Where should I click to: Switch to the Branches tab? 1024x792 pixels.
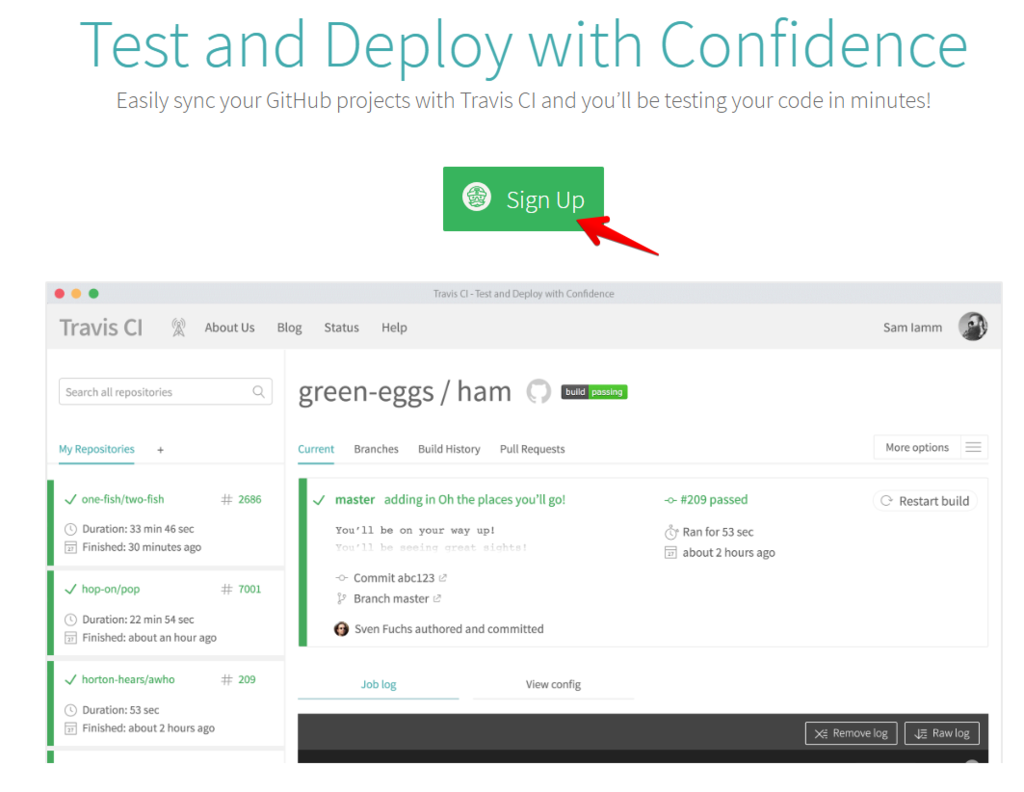pos(376,449)
